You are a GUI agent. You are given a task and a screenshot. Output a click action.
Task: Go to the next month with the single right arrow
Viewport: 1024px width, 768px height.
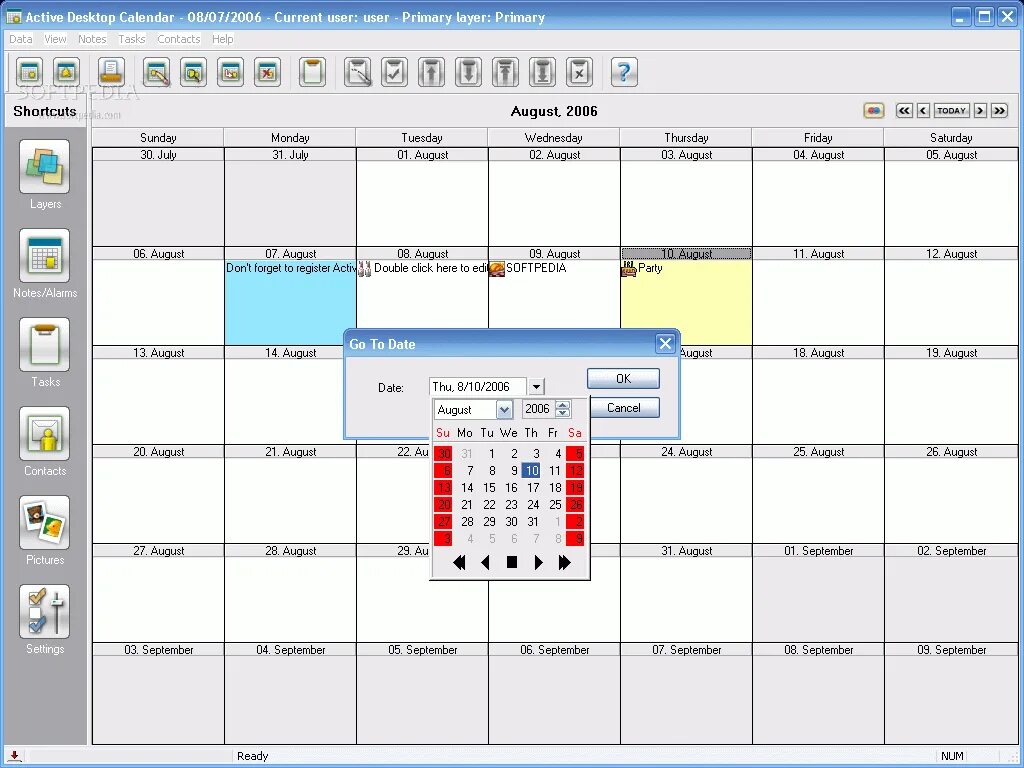pyautogui.click(x=980, y=110)
